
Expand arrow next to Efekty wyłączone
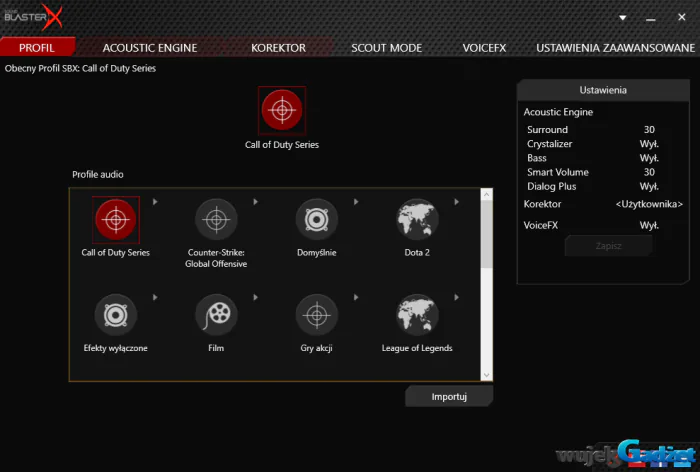tap(155, 297)
